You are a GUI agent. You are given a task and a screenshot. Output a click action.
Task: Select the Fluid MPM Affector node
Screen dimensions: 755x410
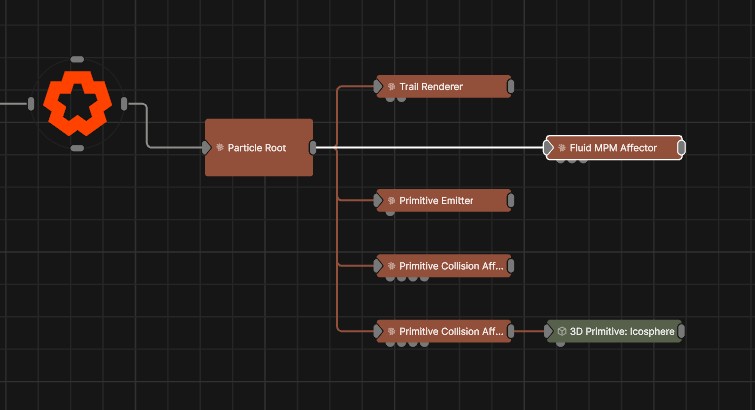(x=614, y=148)
